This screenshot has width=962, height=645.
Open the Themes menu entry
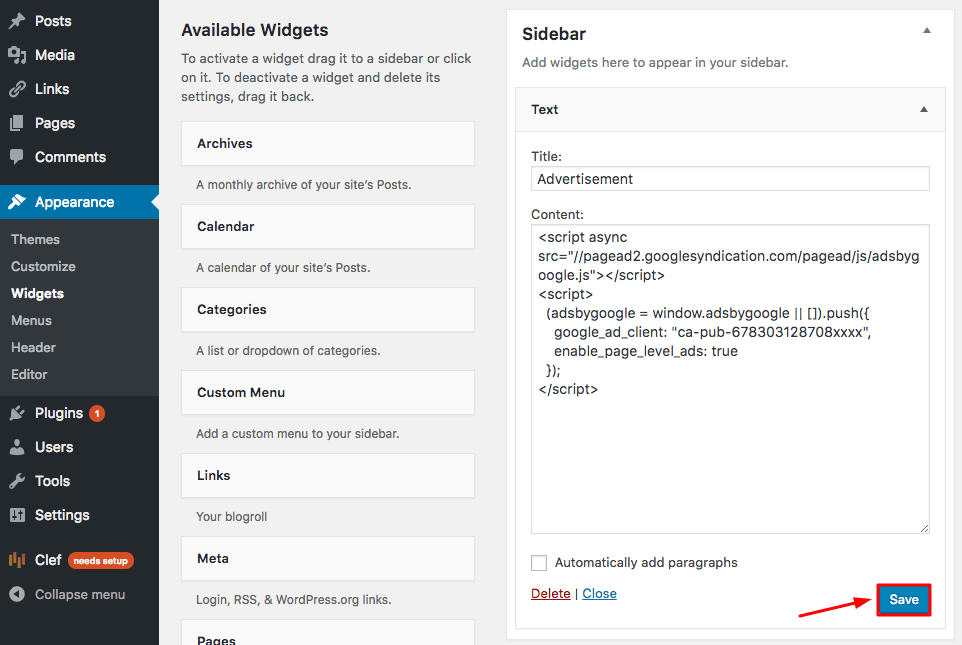coord(35,239)
